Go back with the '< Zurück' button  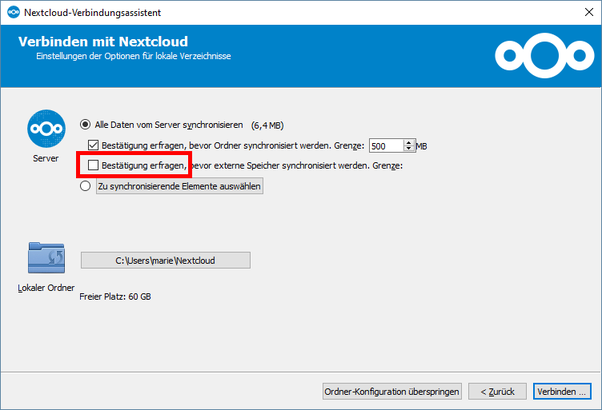(x=497, y=390)
